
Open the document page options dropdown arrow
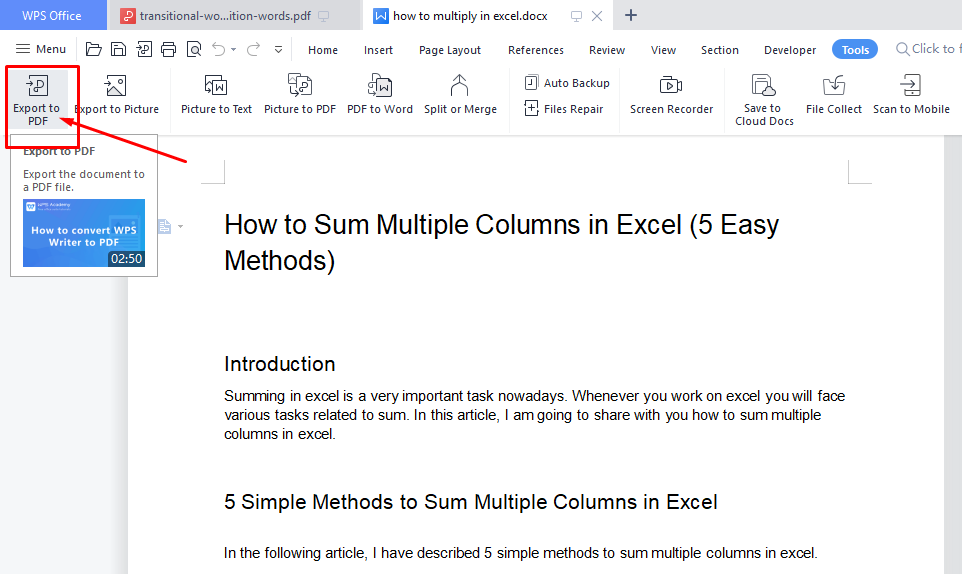pos(180,227)
